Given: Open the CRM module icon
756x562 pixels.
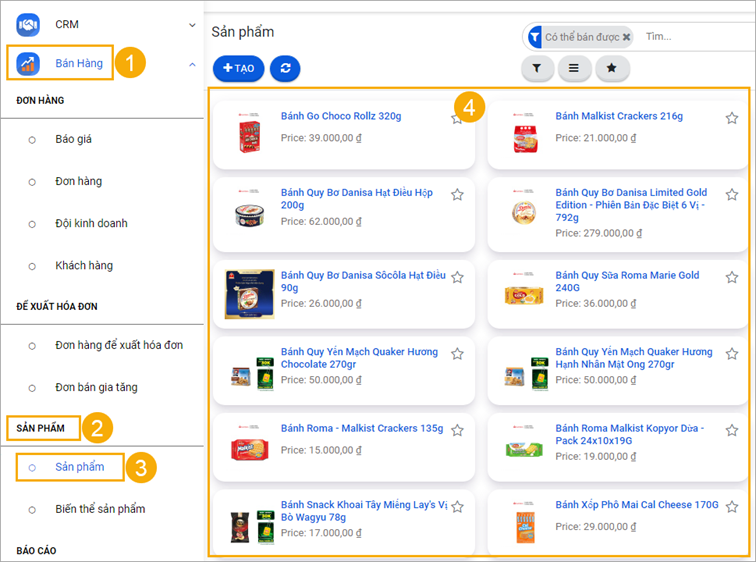Looking at the screenshot, I should pos(28,25).
